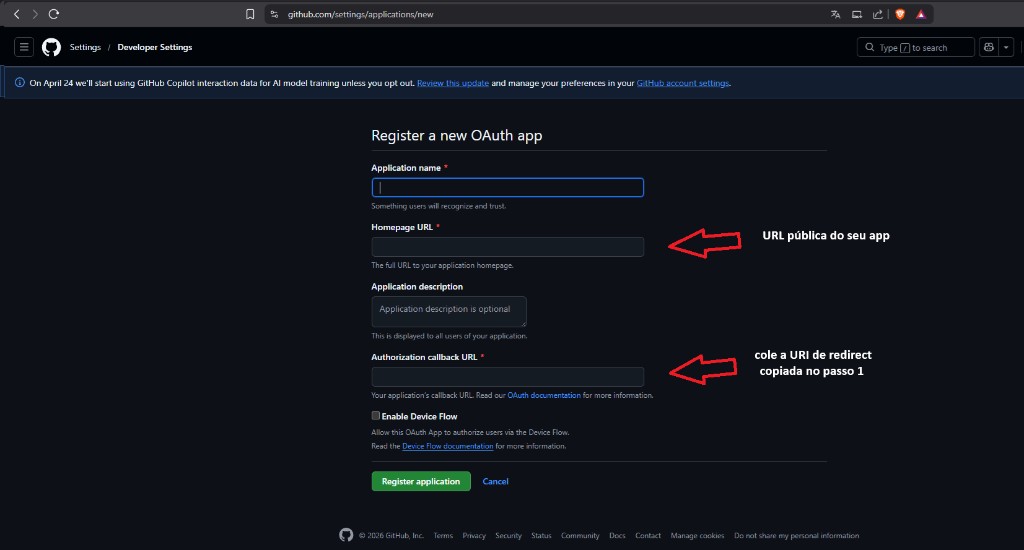Expand the dropdown arrow next to Copilot
Image resolution: width=1024 pixels, height=550 pixels.
(x=1006, y=47)
